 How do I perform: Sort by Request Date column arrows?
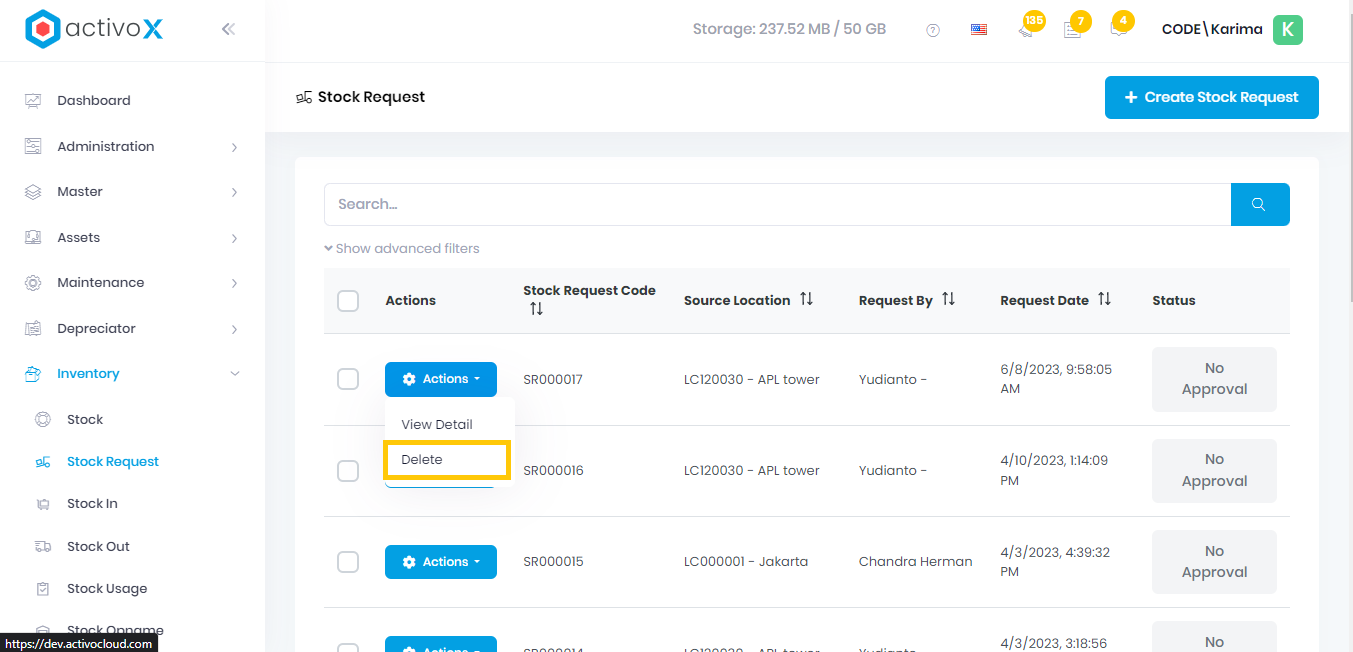point(1104,300)
